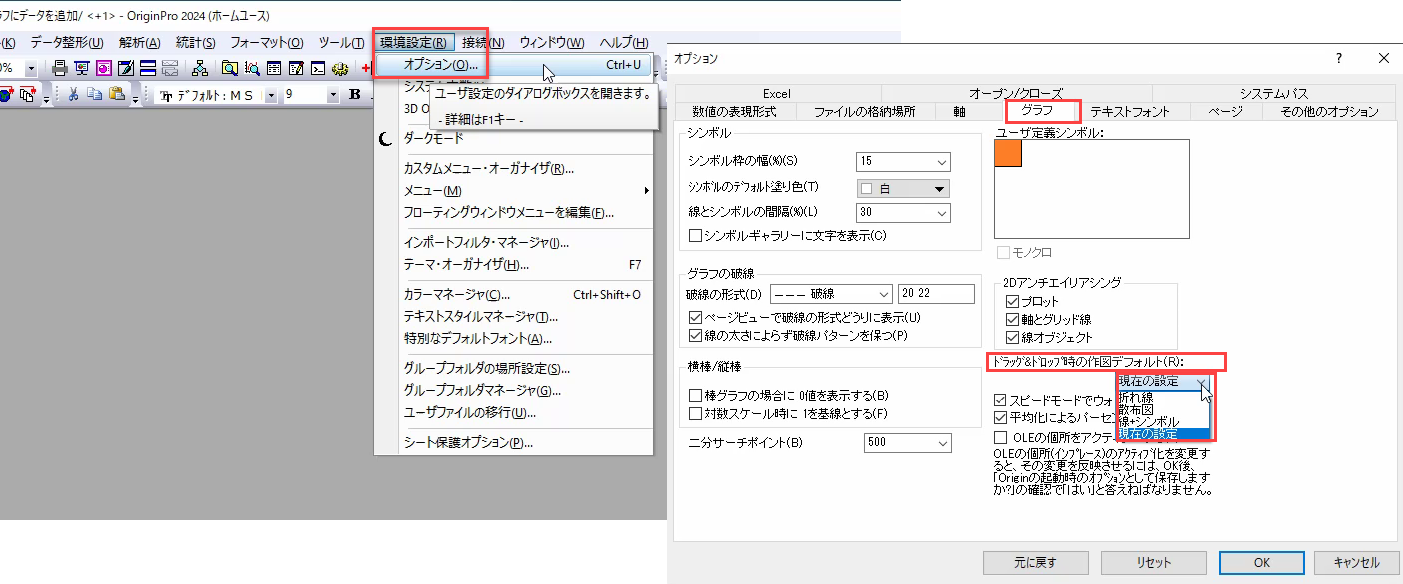This screenshot has width=1403, height=584.
Task: Open the dash line format dropdown
Action: 882,293
